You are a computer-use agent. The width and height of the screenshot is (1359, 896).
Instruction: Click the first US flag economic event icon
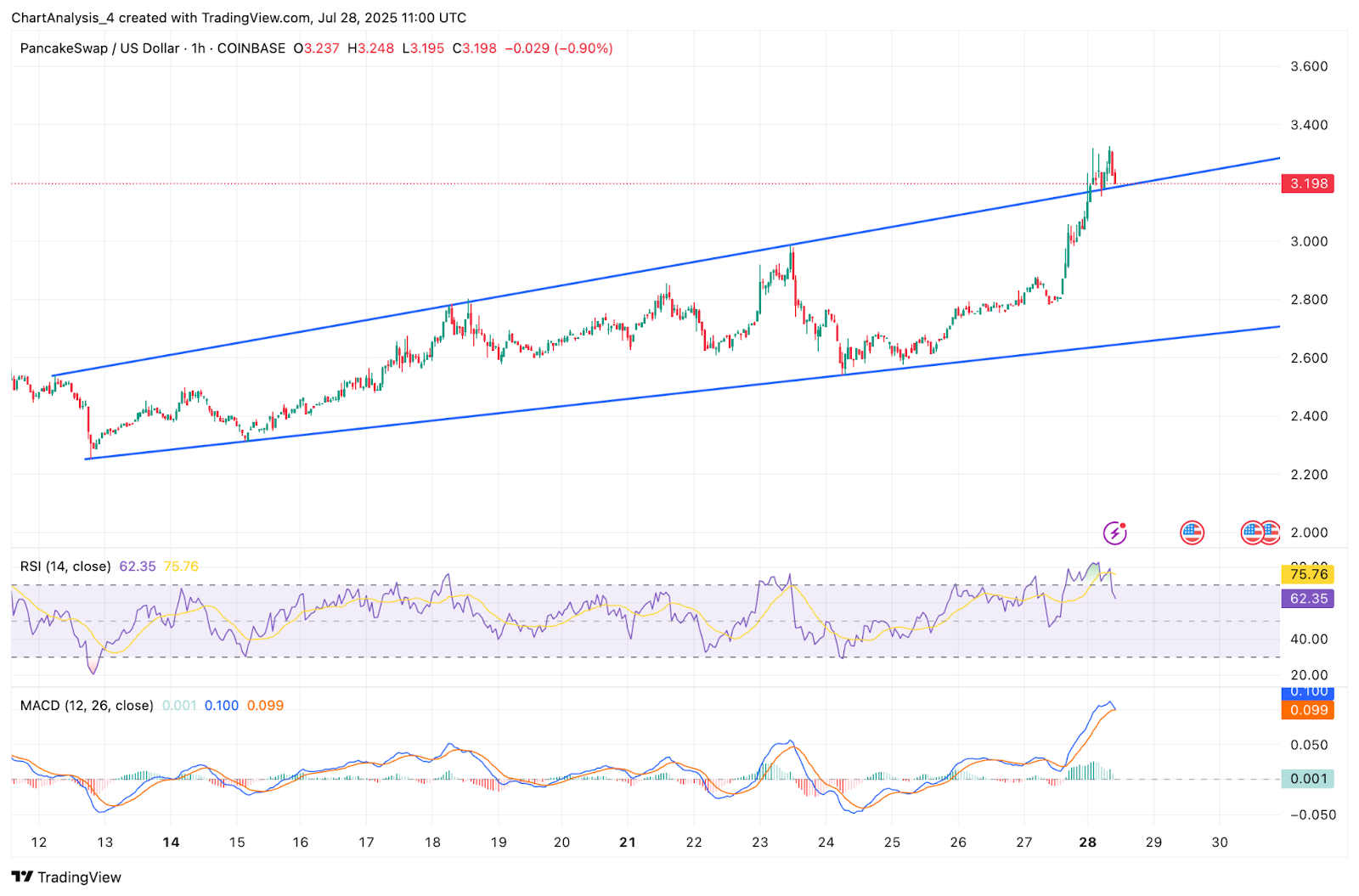(x=1192, y=533)
